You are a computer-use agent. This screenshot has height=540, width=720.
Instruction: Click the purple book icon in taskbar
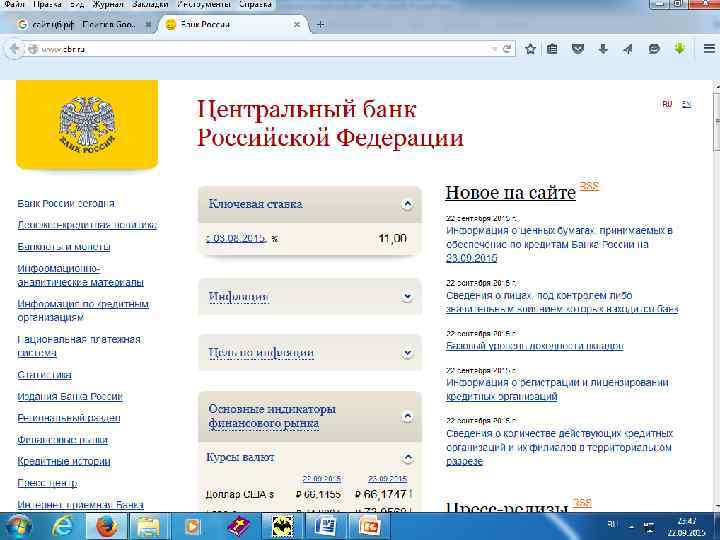coord(238,526)
